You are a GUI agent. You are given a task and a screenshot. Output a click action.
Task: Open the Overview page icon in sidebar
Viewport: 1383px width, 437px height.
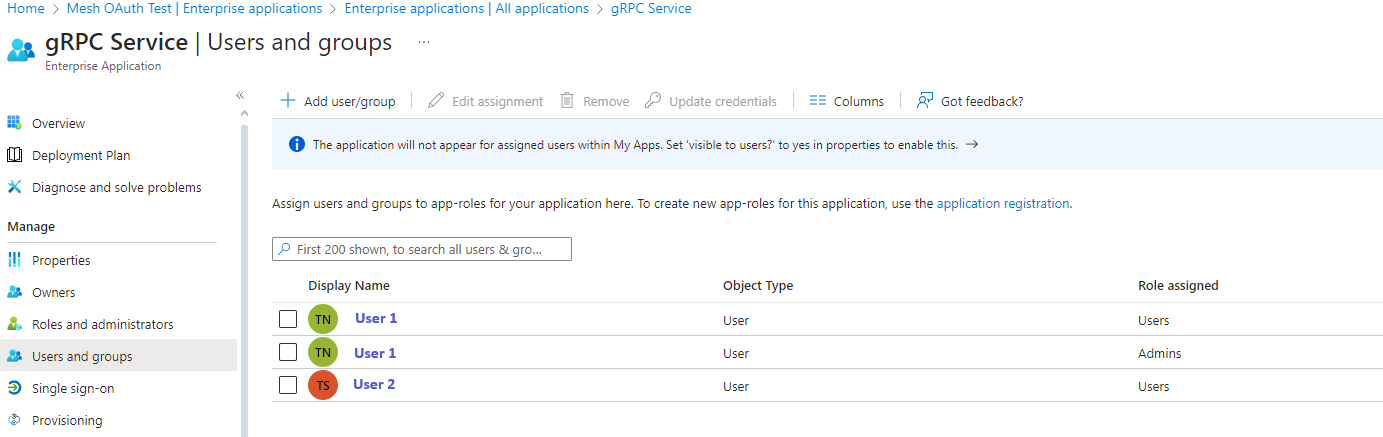pos(14,123)
